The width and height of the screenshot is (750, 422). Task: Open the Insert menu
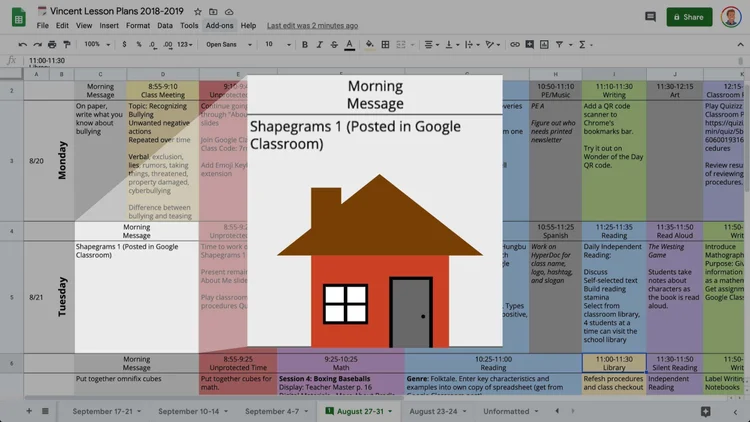tap(109, 25)
